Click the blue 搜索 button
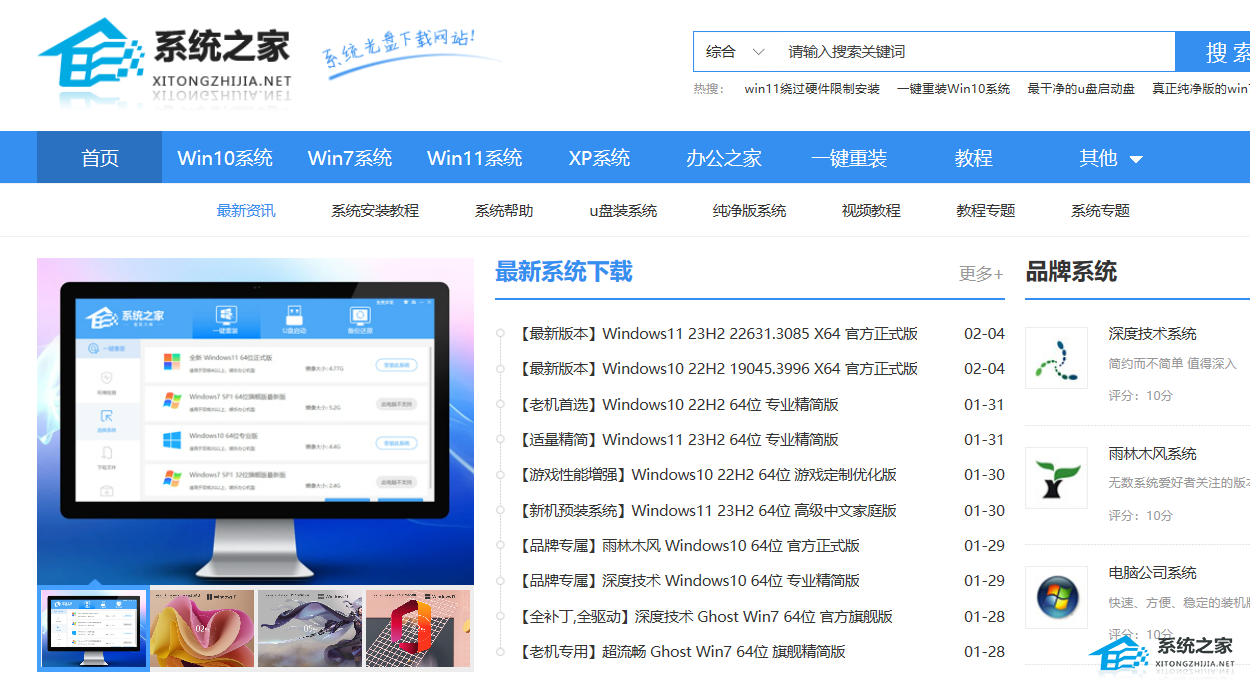The image size is (1250, 682). [1213, 52]
